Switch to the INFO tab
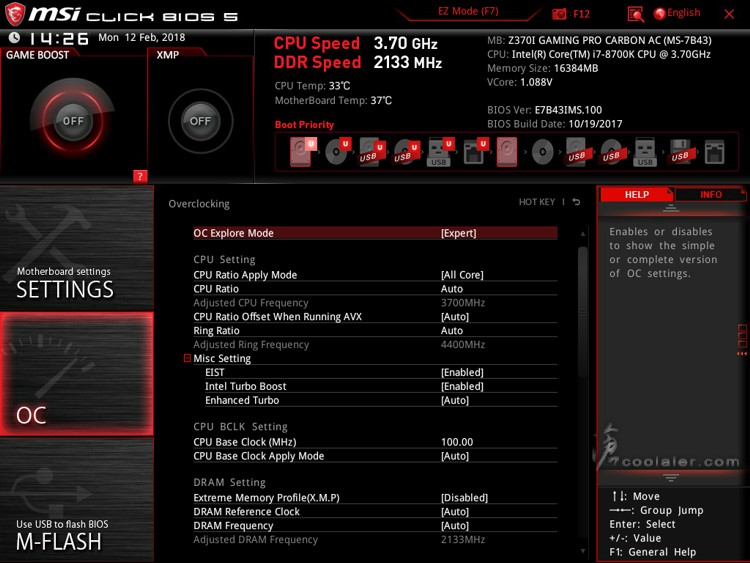 pos(711,194)
